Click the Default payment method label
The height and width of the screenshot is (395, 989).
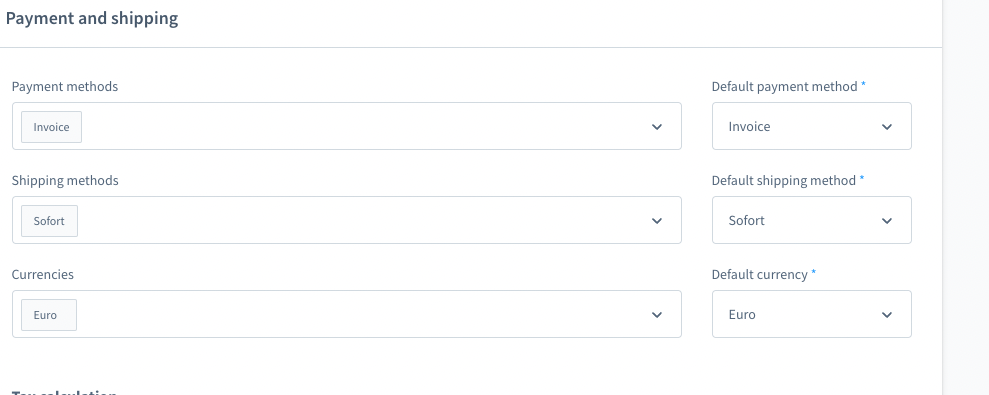coord(785,86)
